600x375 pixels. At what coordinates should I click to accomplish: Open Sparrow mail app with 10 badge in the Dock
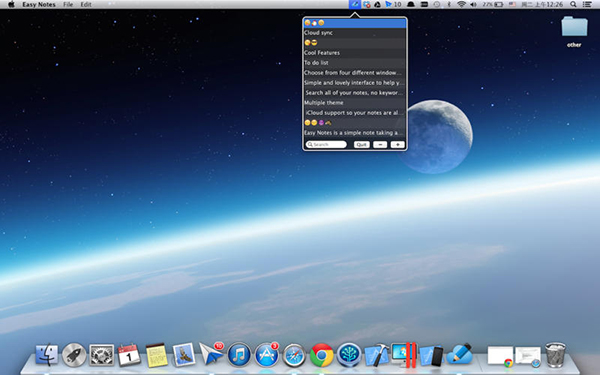tap(211, 354)
